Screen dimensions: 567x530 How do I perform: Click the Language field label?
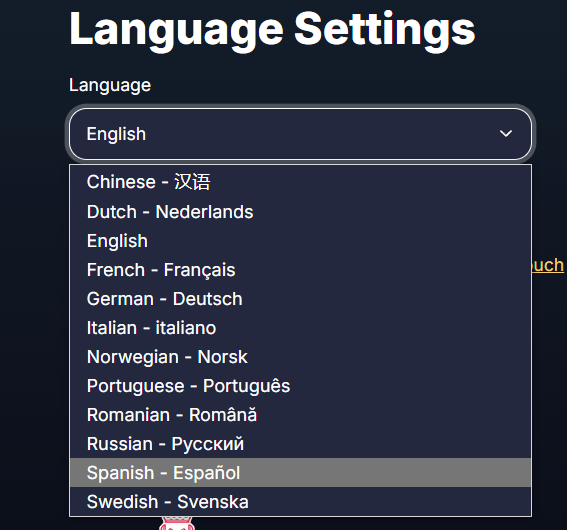click(x=110, y=86)
